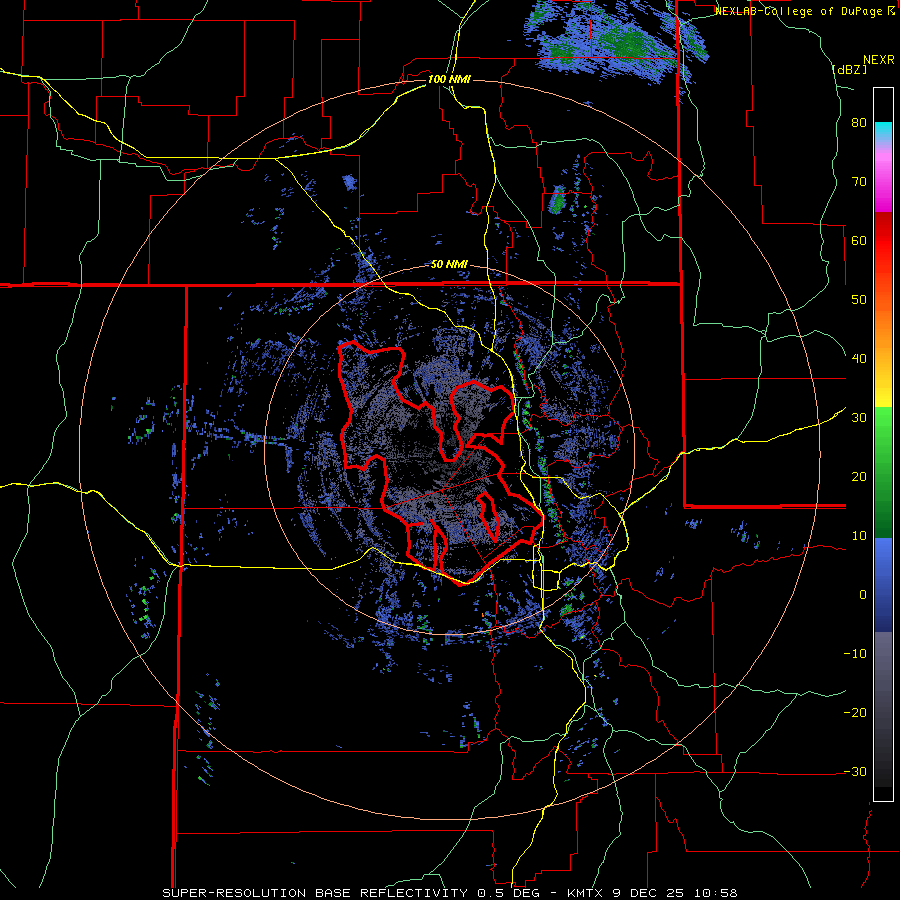Image resolution: width=900 pixels, height=900 pixels.
Task: Click the 60 value on dBZ scale
Action: pos(859,240)
